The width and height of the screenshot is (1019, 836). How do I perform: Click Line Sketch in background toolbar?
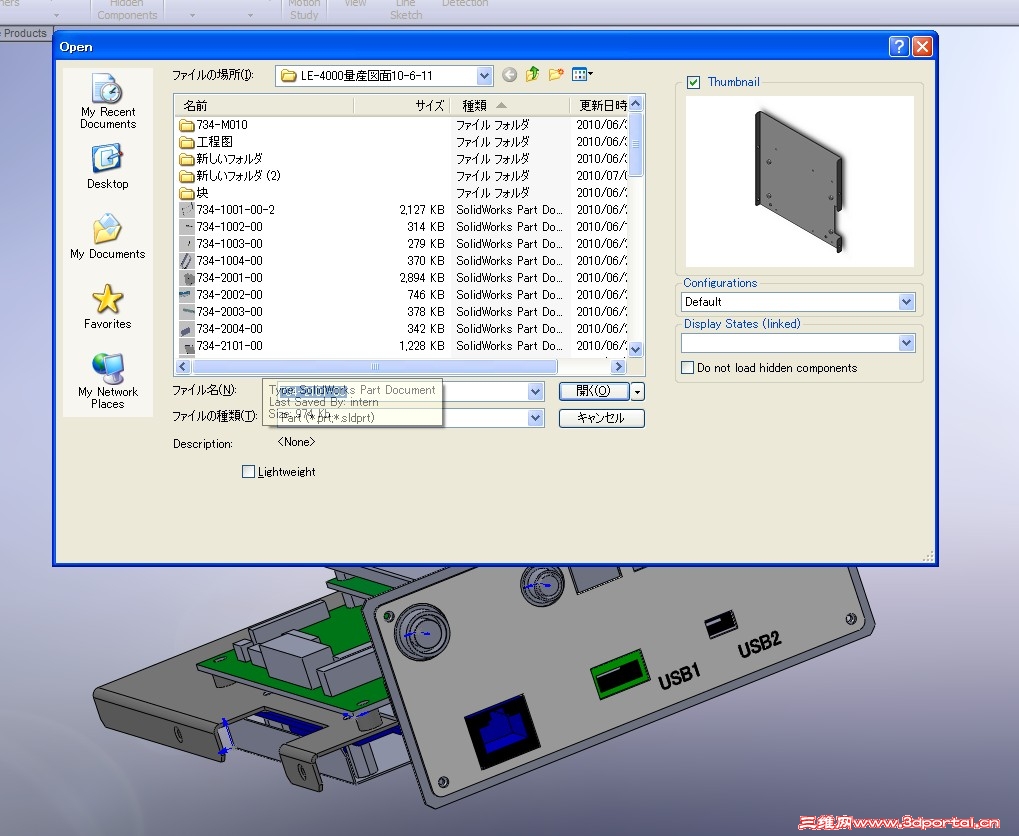406,9
